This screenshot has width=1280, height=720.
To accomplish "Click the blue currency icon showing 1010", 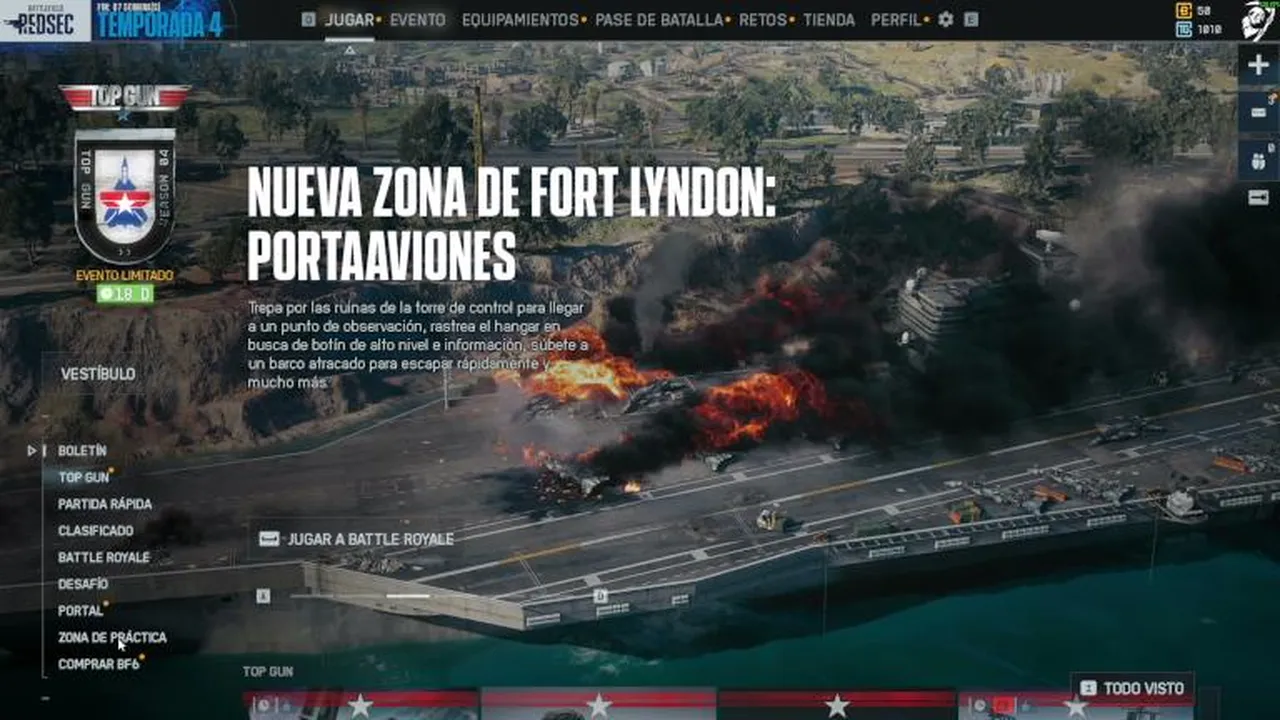I will [1184, 29].
